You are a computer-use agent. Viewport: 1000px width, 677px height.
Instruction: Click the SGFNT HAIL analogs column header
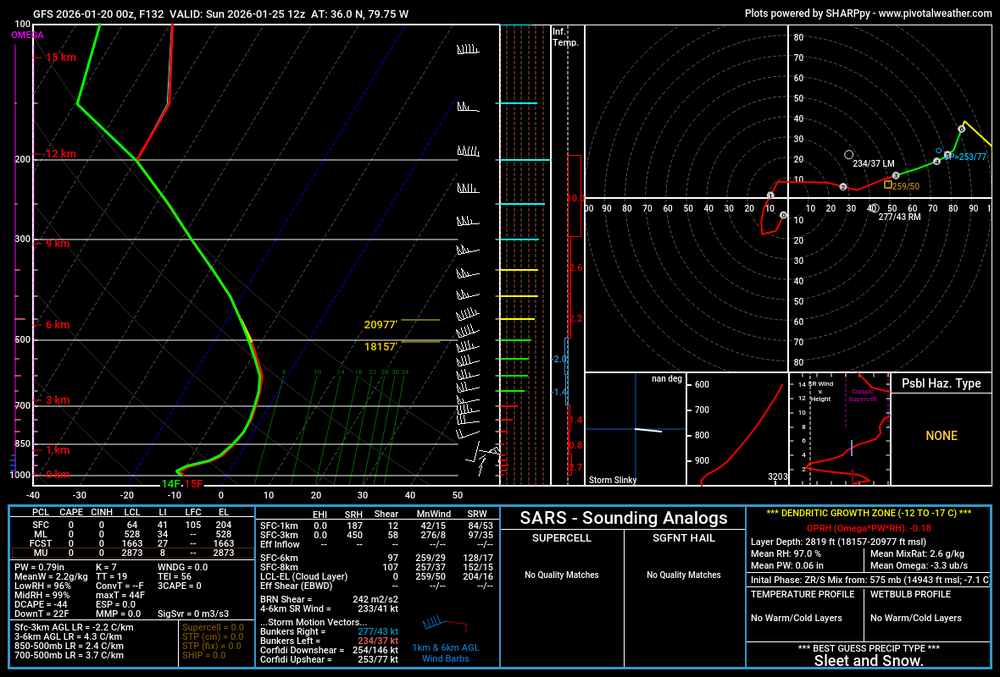click(682, 538)
